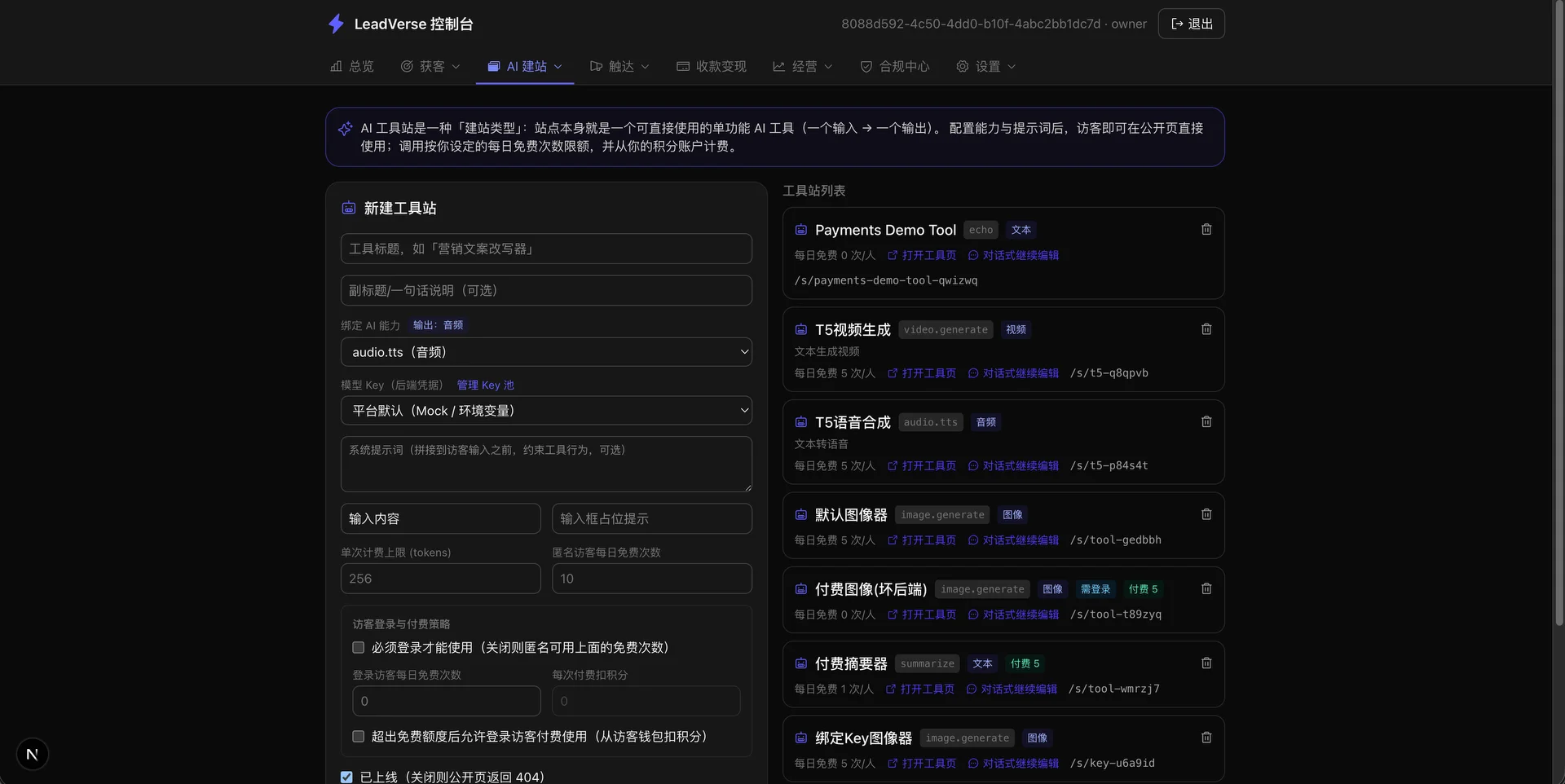Expand the 设置 menu chevron
The height and width of the screenshot is (784, 1565).
pos(1012,67)
